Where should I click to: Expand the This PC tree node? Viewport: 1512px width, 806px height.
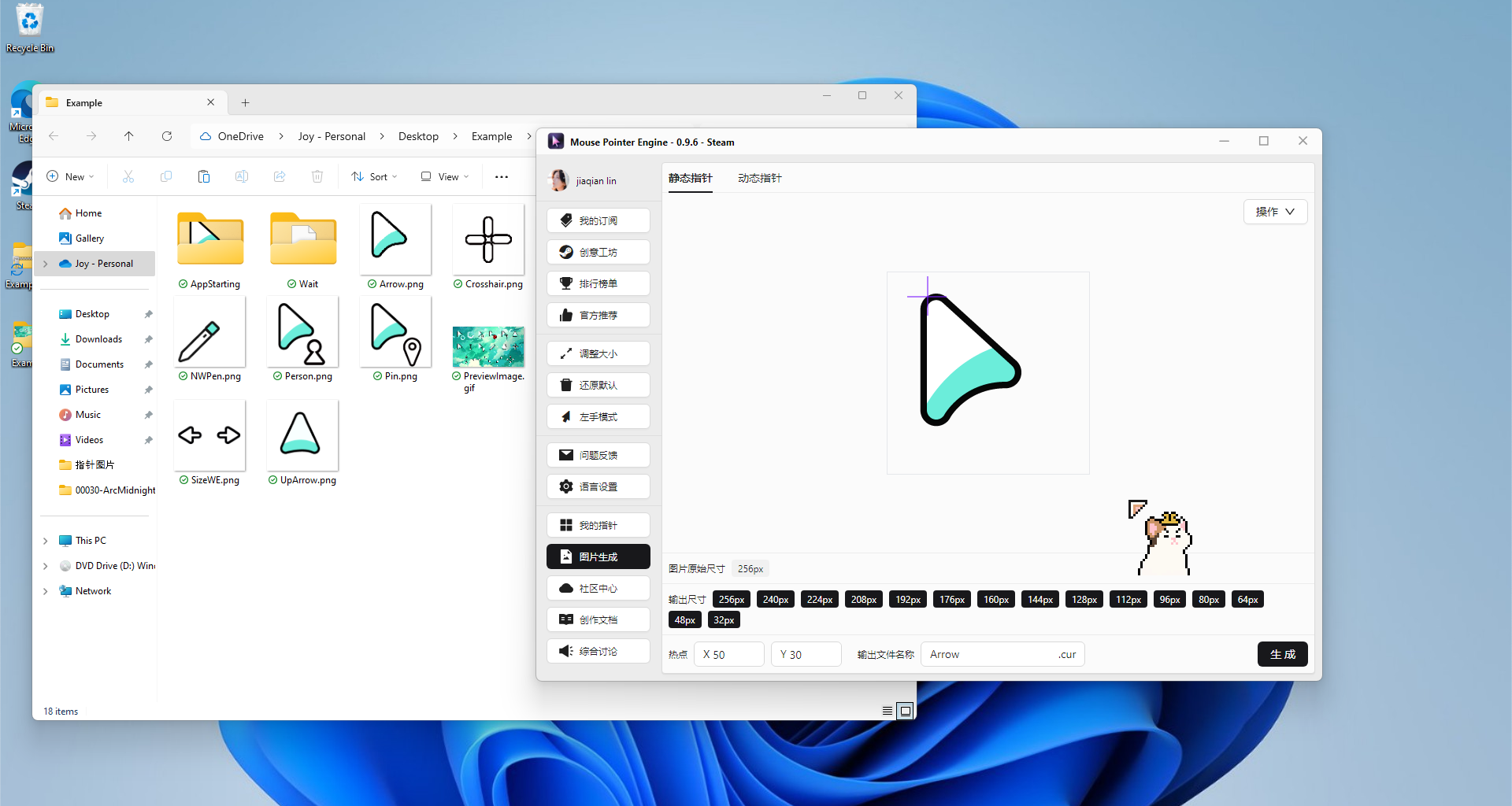(x=46, y=541)
